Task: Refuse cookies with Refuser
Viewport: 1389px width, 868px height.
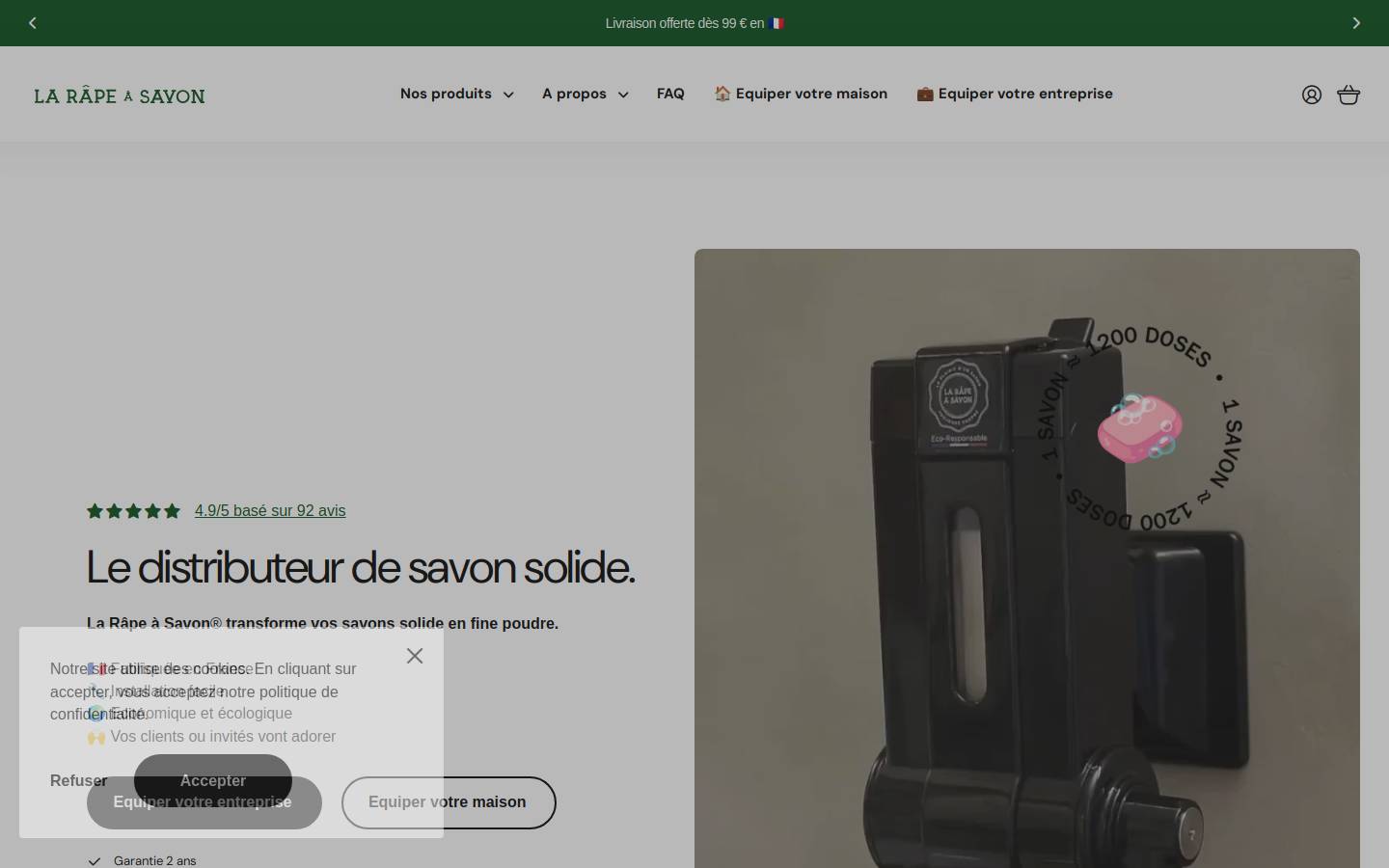Action: point(78,781)
